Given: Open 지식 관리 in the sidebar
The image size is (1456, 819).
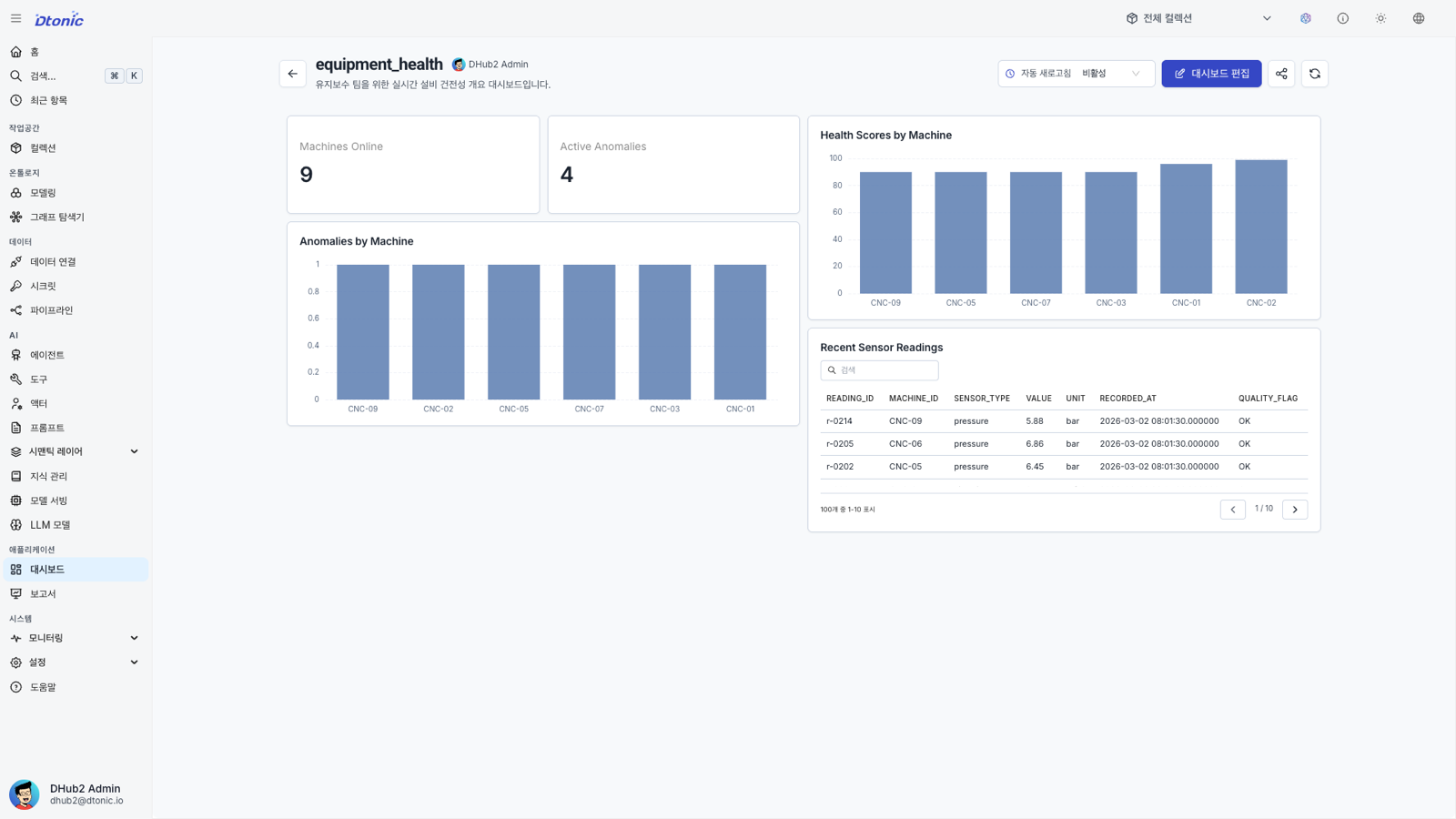Looking at the screenshot, I should pyautogui.click(x=76, y=477).
